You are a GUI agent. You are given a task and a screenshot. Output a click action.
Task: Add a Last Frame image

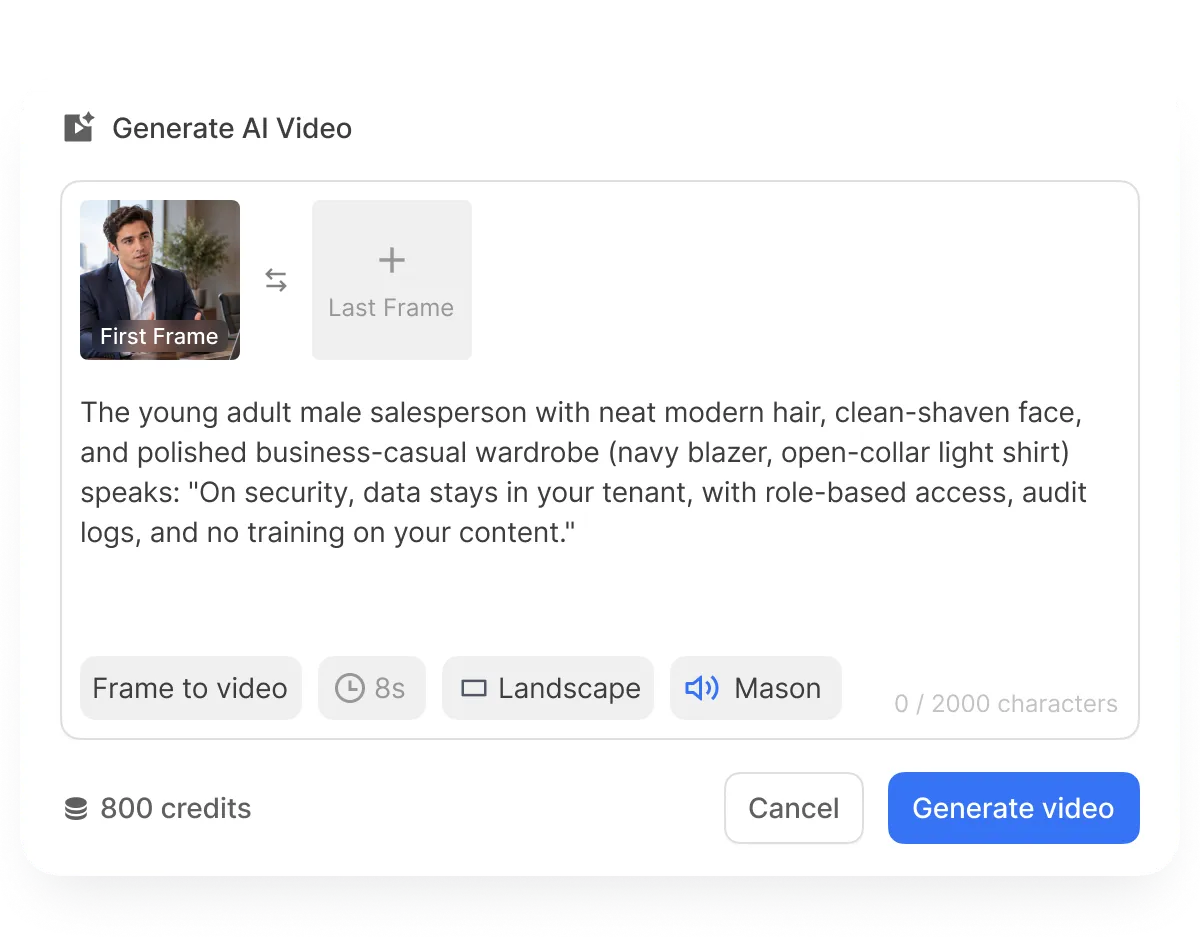point(392,280)
